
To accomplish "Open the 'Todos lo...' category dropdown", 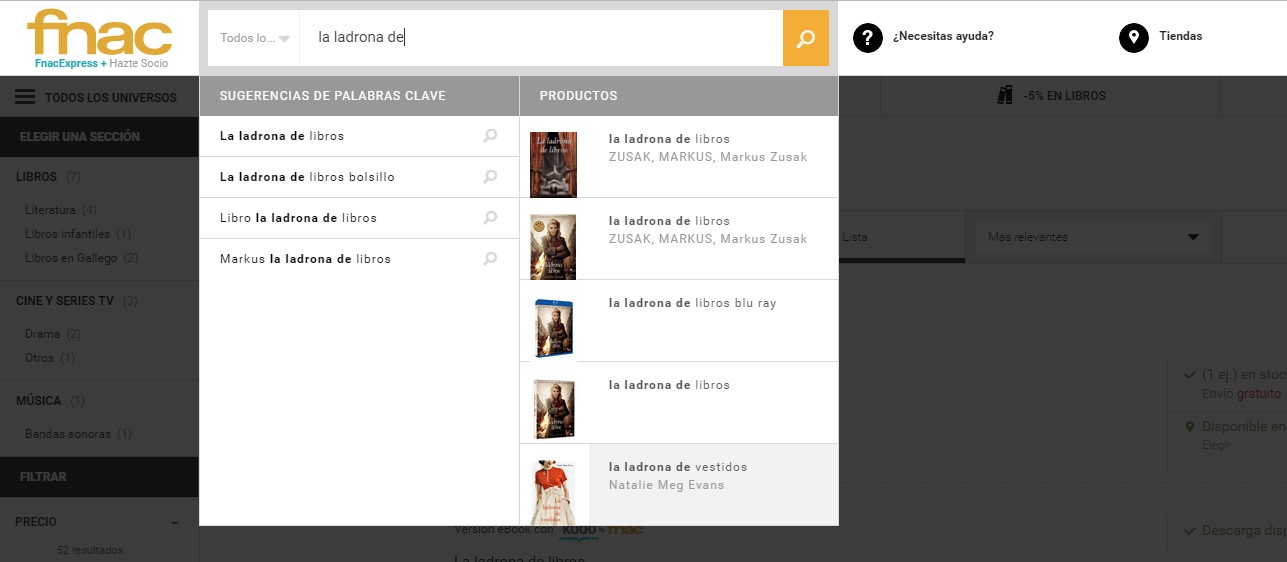I will (254, 38).
